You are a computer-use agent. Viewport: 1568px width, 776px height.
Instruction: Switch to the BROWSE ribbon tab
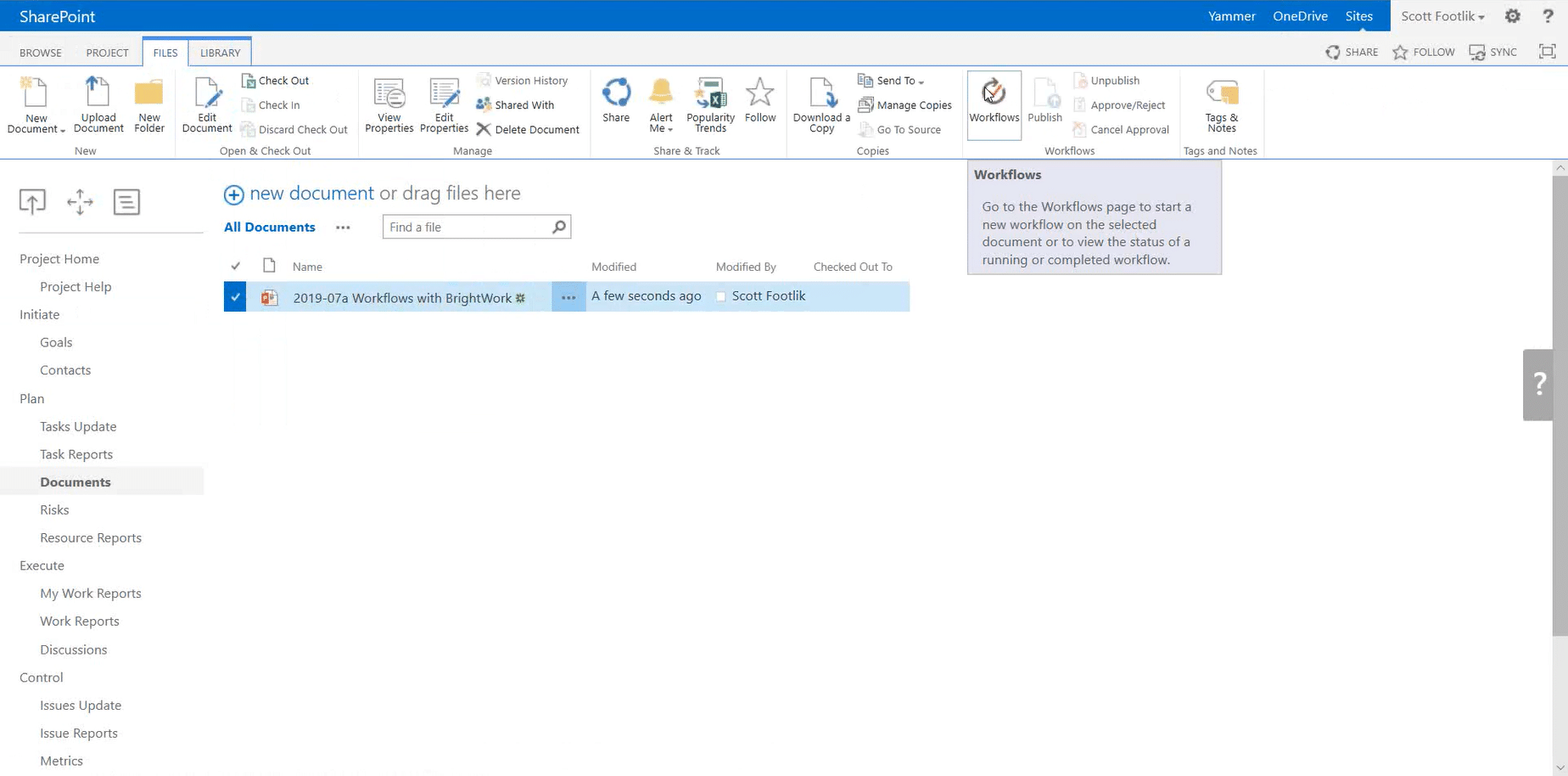point(41,53)
